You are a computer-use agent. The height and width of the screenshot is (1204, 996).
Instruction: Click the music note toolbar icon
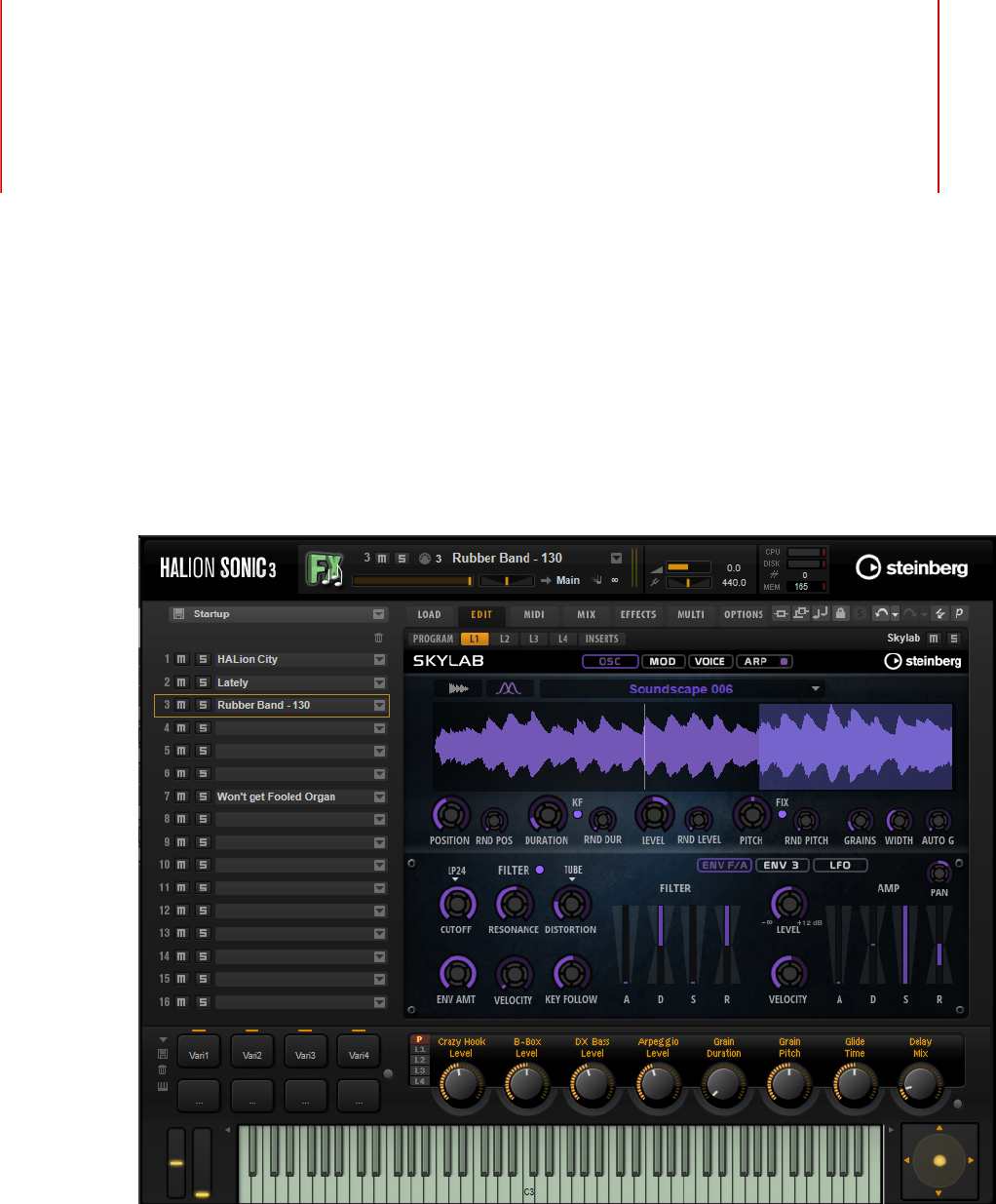pyautogui.click(x=821, y=614)
